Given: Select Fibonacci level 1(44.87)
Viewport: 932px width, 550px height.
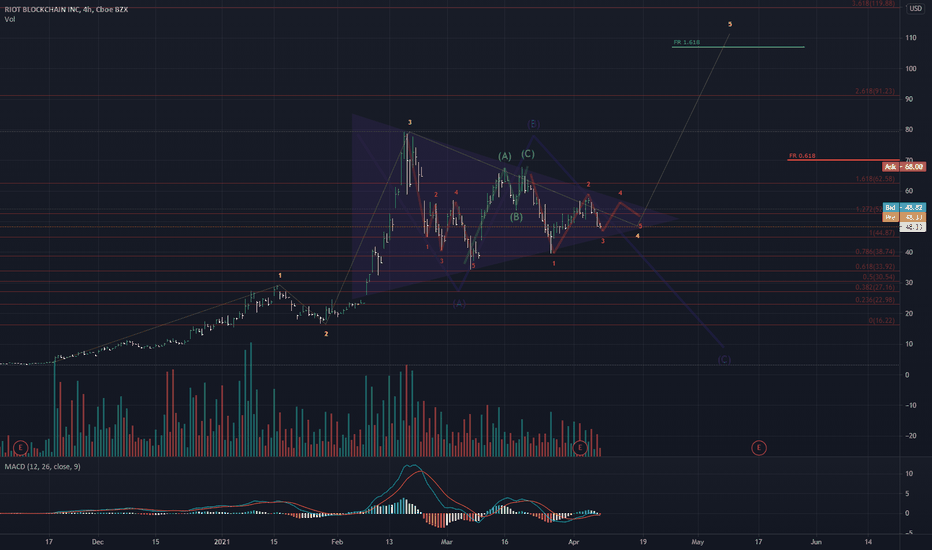Looking at the screenshot, I should (x=881, y=233).
